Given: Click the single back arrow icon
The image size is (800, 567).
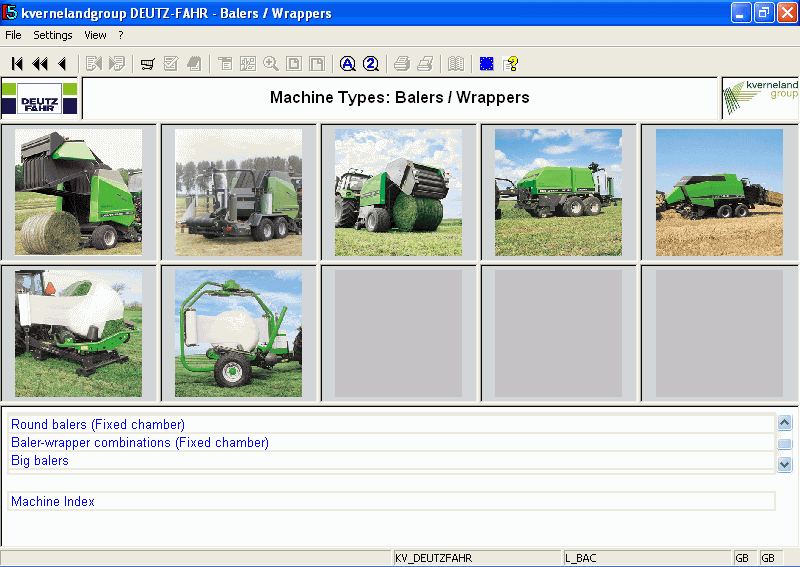Looking at the screenshot, I should coord(62,64).
